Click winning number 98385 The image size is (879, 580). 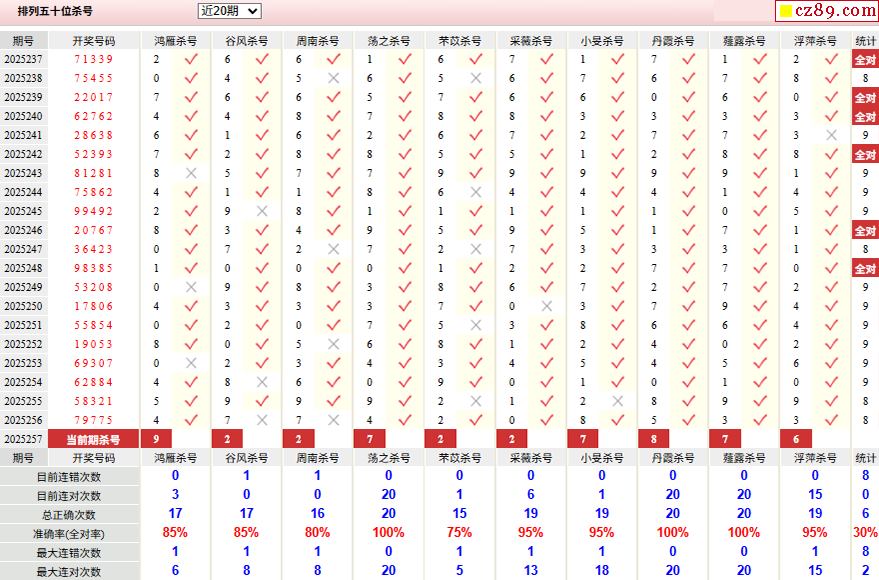point(94,268)
